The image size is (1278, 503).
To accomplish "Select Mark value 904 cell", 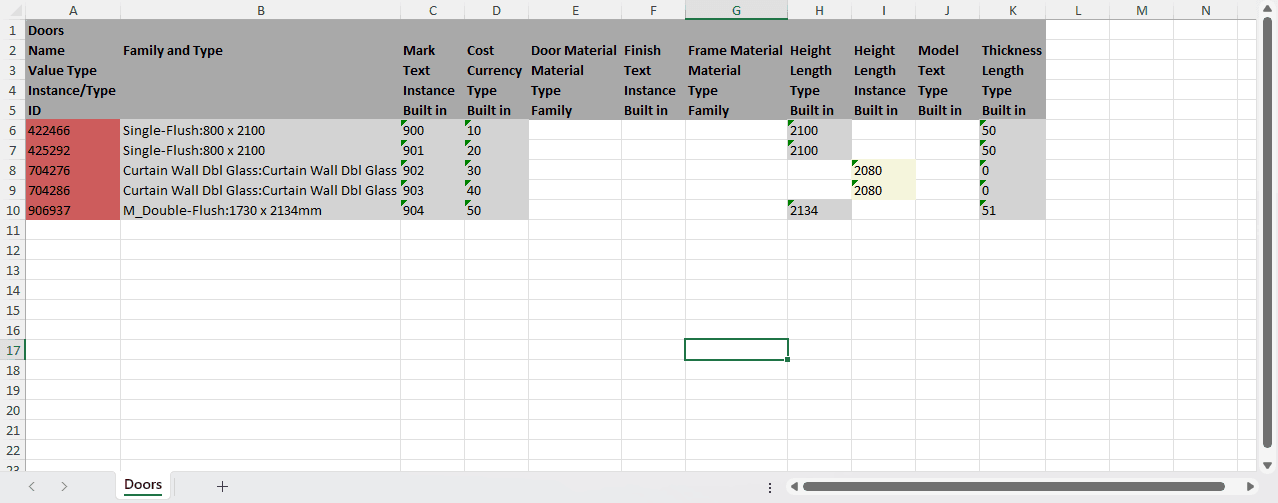I will [432, 210].
